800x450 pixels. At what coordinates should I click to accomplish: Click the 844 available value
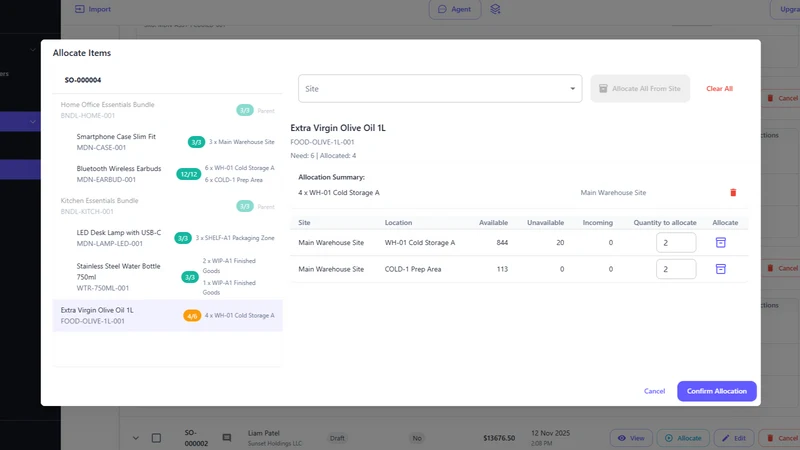tap(502, 242)
